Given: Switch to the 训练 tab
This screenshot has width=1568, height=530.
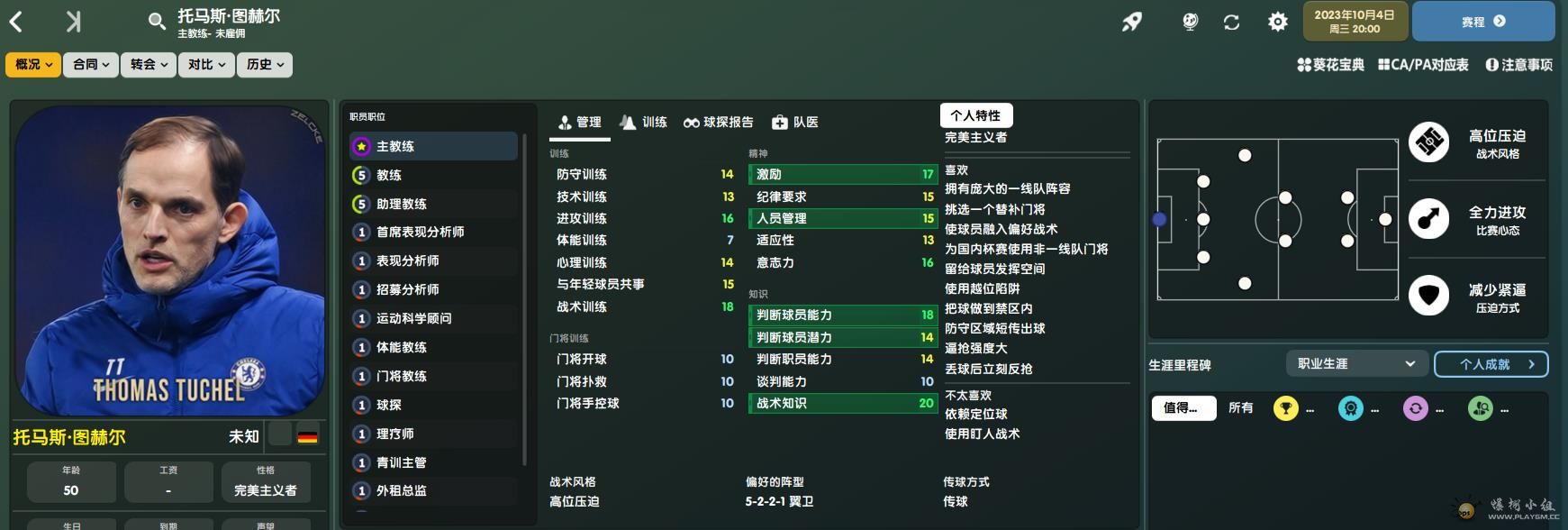Looking at the screenshot, I should pyautogui.click(x=644, y=123).
